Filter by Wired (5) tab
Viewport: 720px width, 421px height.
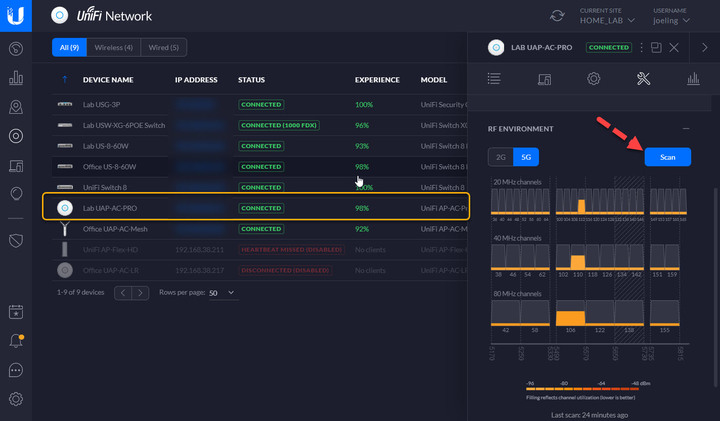tap(163, 47)
